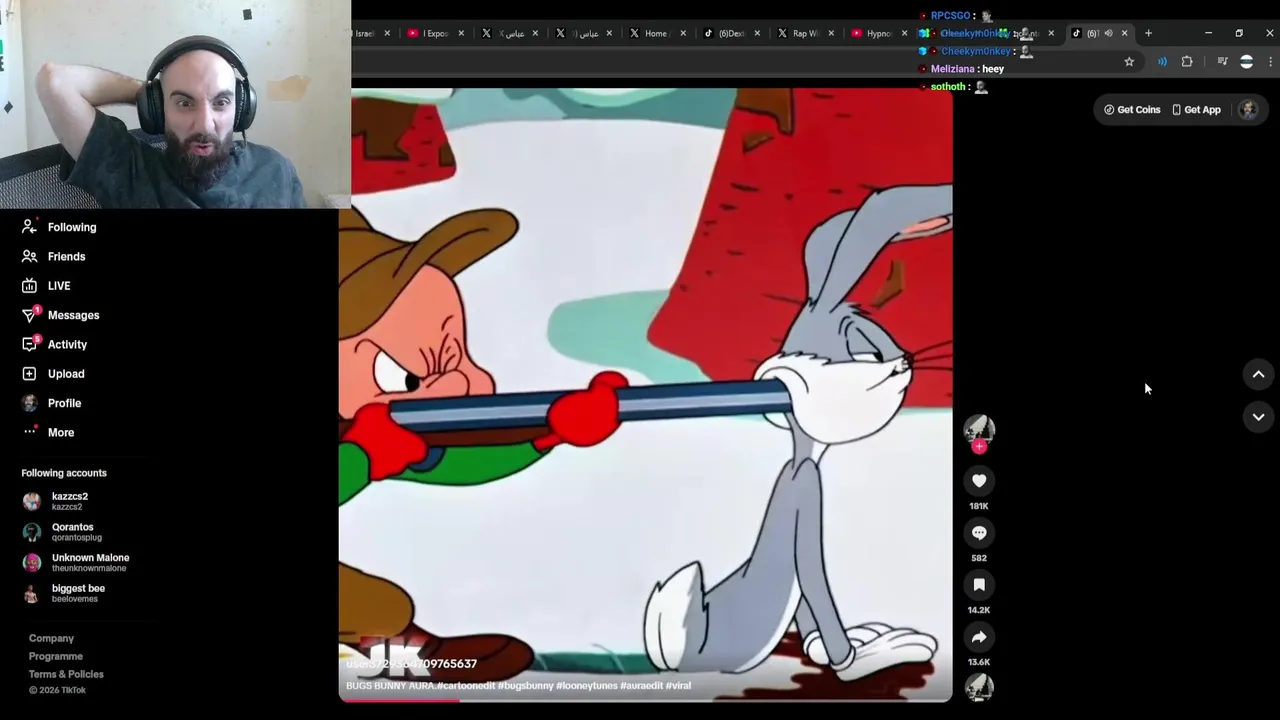Go to the previous video
The height and width of the screenshot is (720, 1280).
pyautogui.click(x=1258, y=374)
